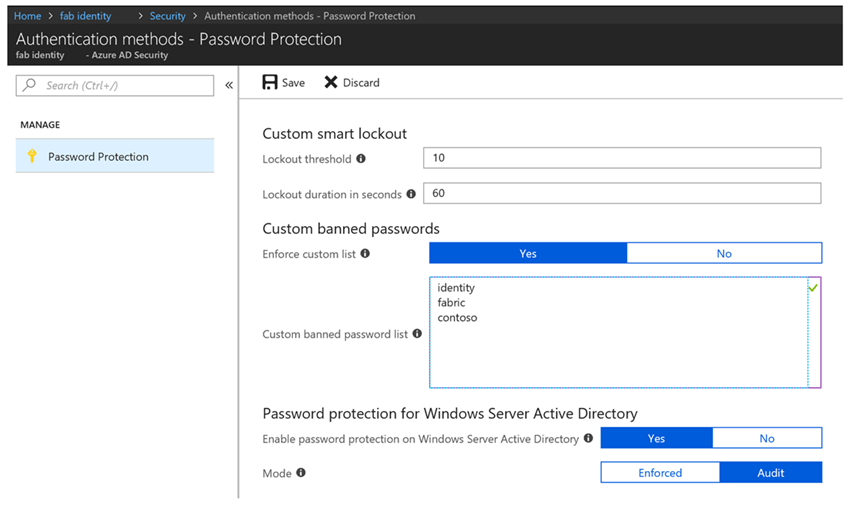
Task: Click the Discard X icon
Action: (x=331, y=83)
